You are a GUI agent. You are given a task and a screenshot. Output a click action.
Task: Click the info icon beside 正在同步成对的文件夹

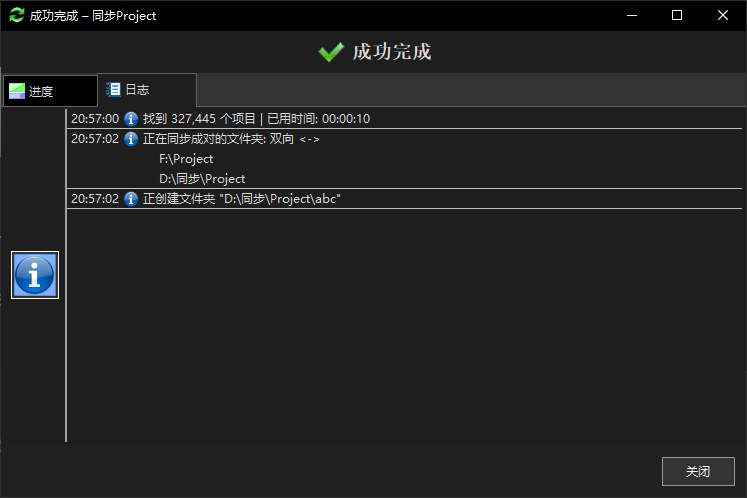[x=131, y=139]
